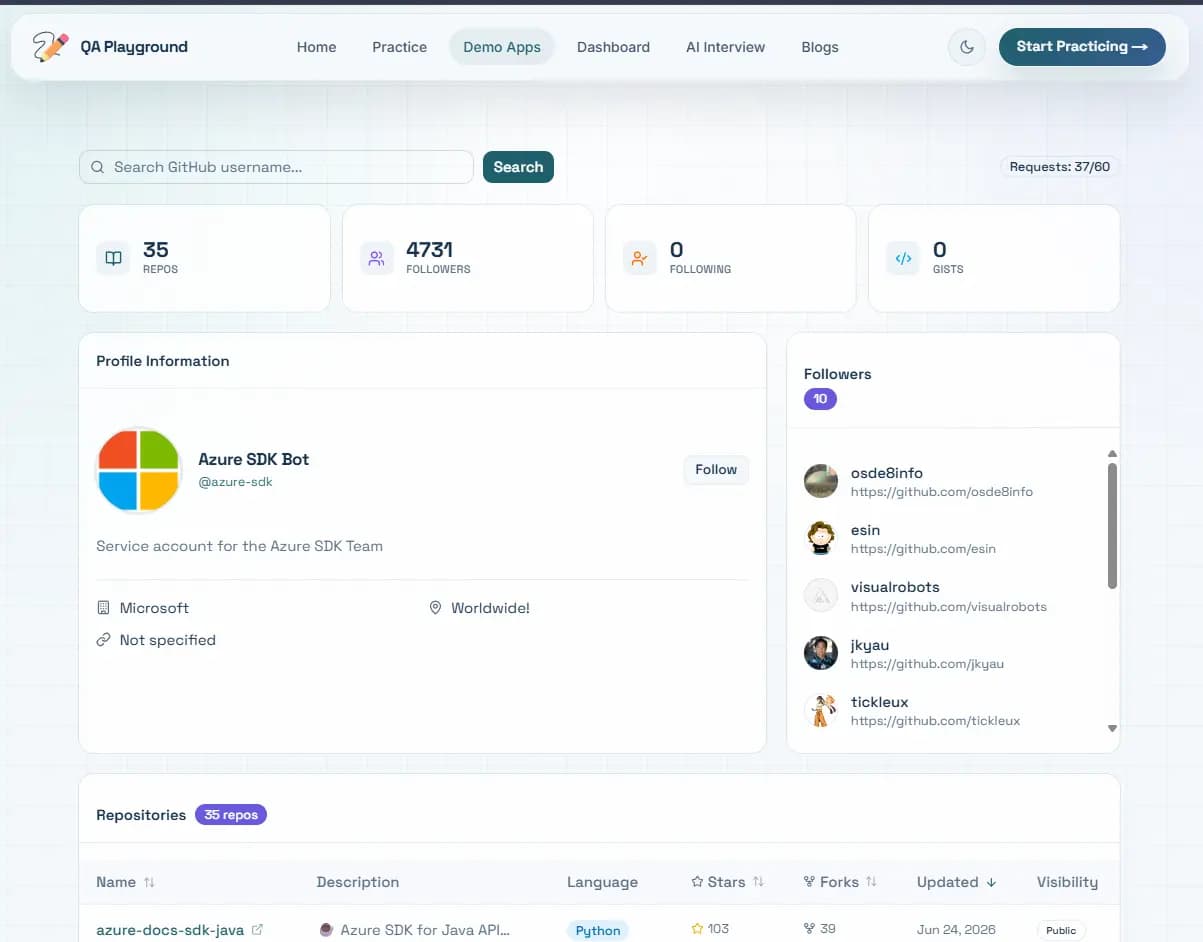1203x942 pixels.
Task: Open https://github.com/osde8info link
Action: click(942, 492)
